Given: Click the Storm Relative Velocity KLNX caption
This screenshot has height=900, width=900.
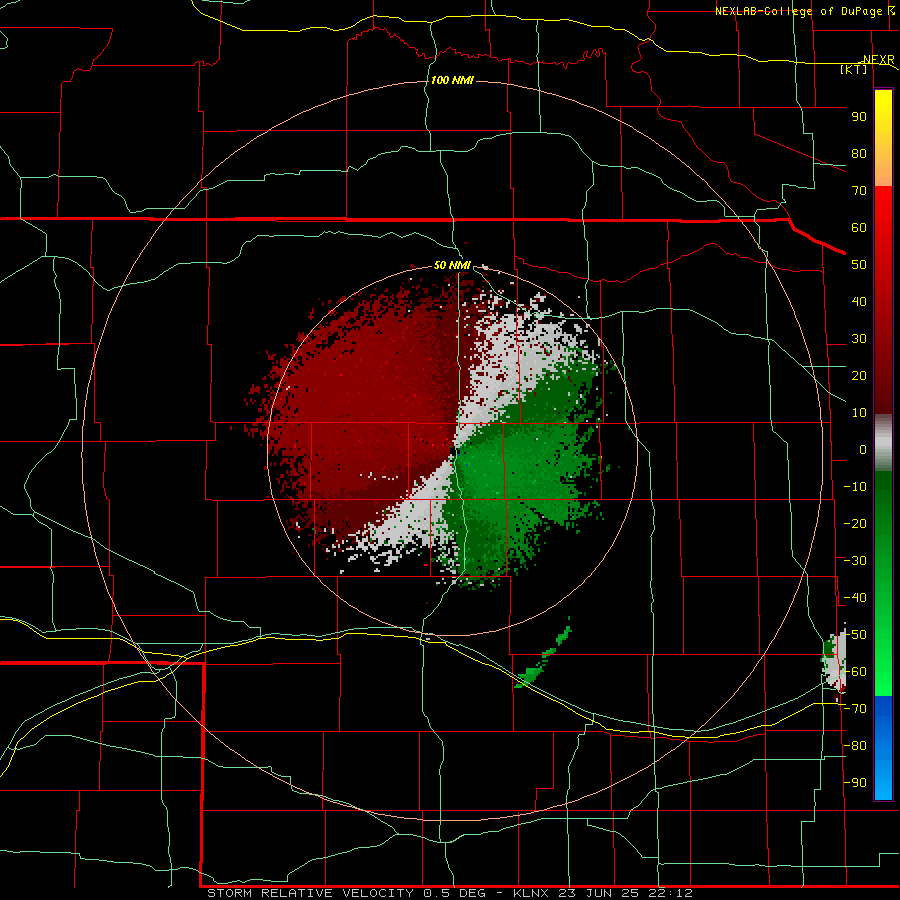Looking at the screenshot, I should 450,893.
